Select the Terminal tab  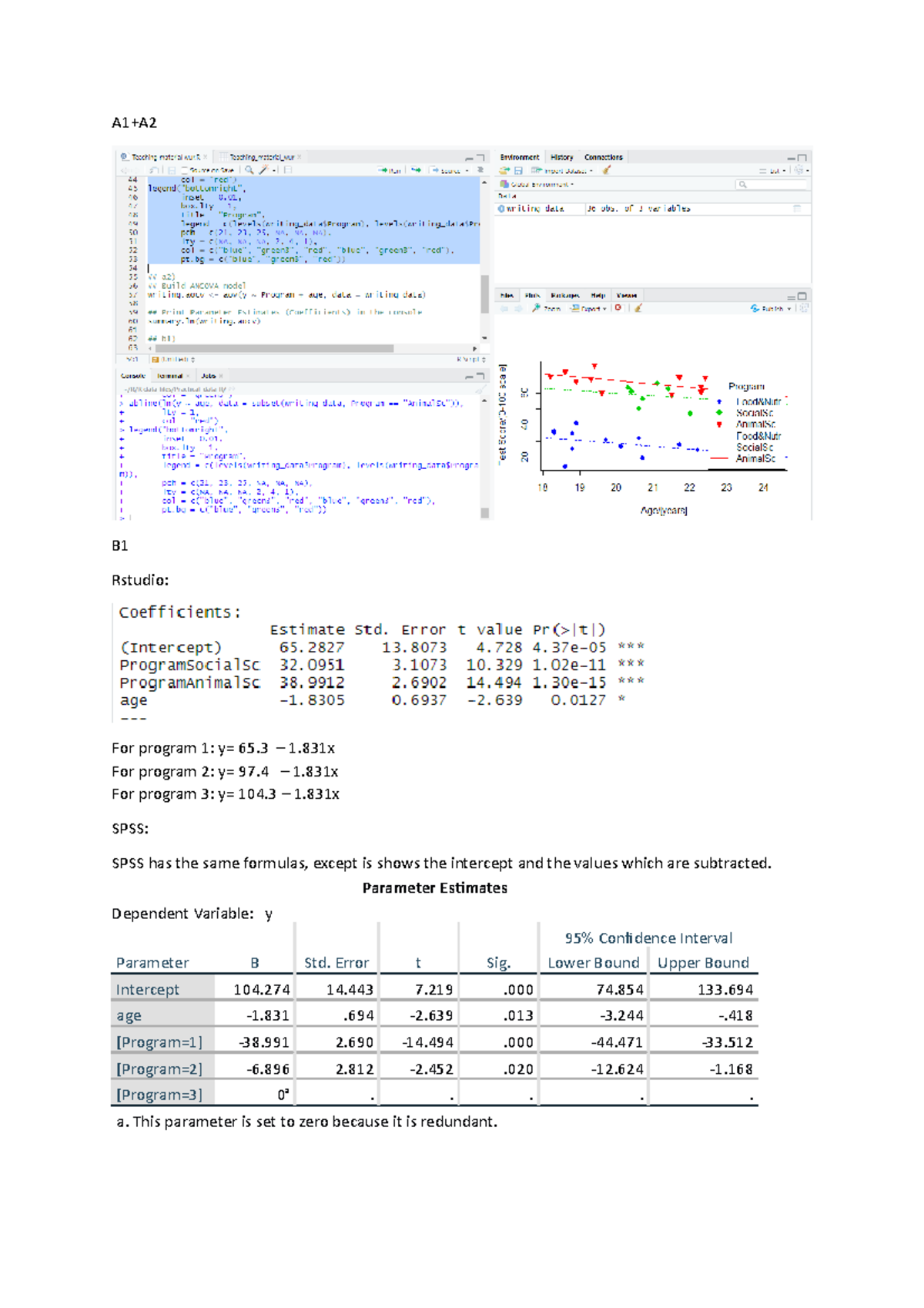[x=169, y=376]
